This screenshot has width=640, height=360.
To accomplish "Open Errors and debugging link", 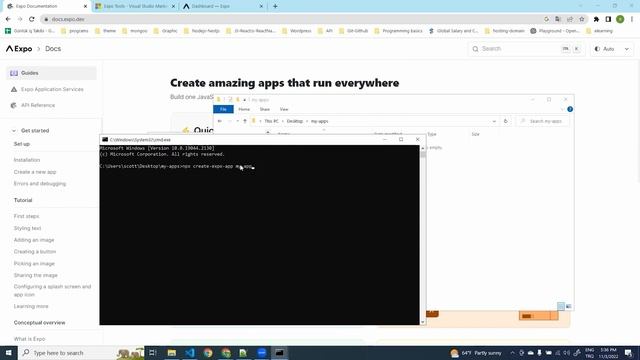I will (40, 184).
